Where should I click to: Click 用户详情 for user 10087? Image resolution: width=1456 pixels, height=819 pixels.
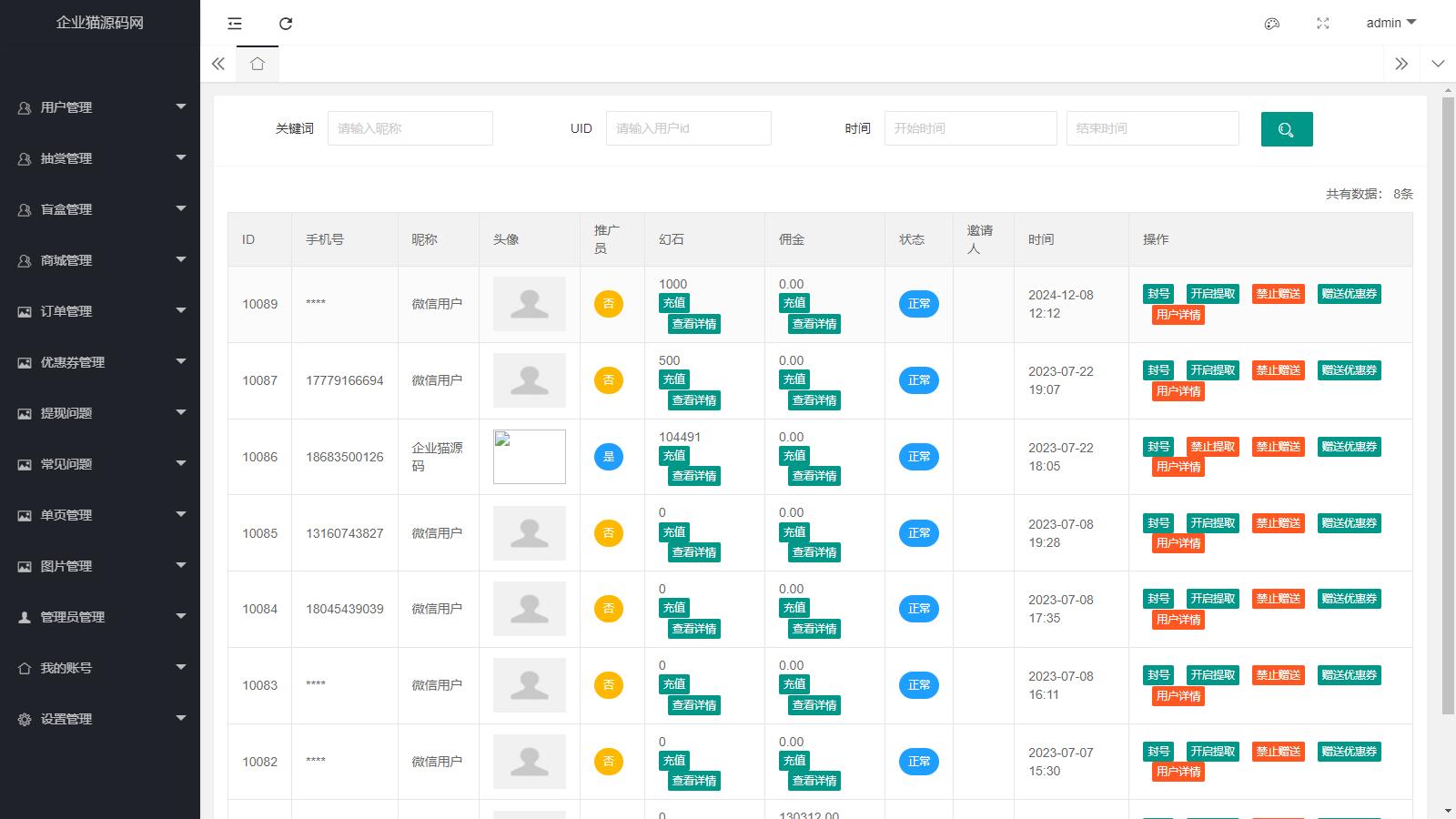[1178, 391]
